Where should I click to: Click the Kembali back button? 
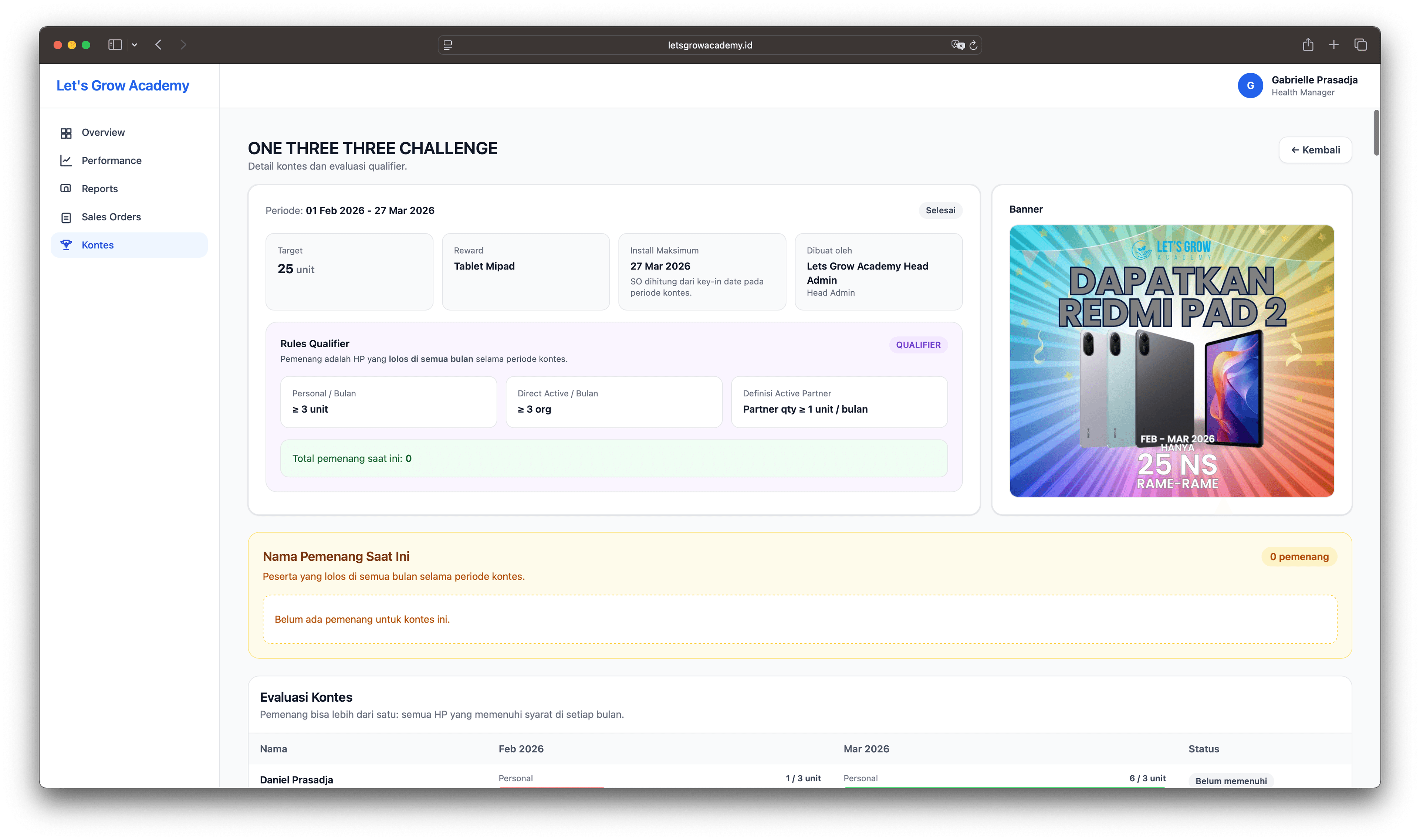1315,150
